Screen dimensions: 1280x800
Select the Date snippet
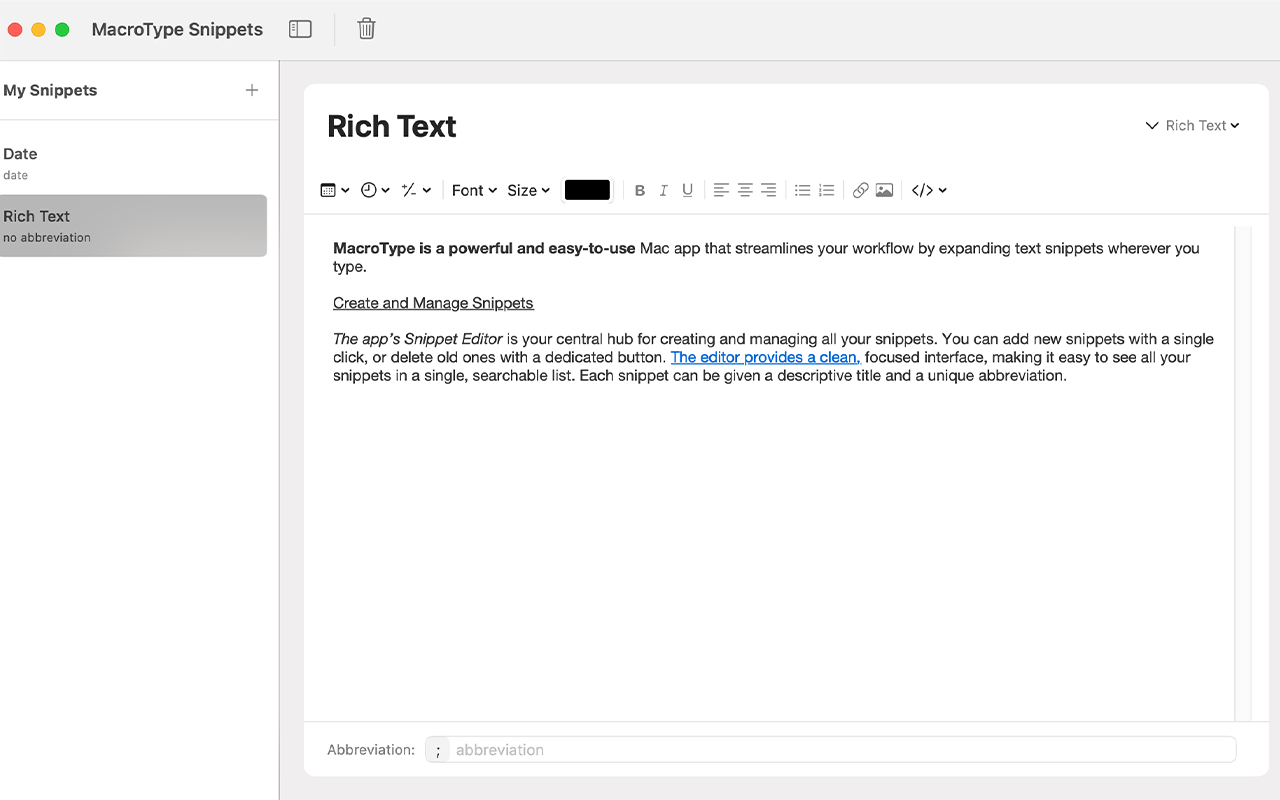tap(133, 163)
